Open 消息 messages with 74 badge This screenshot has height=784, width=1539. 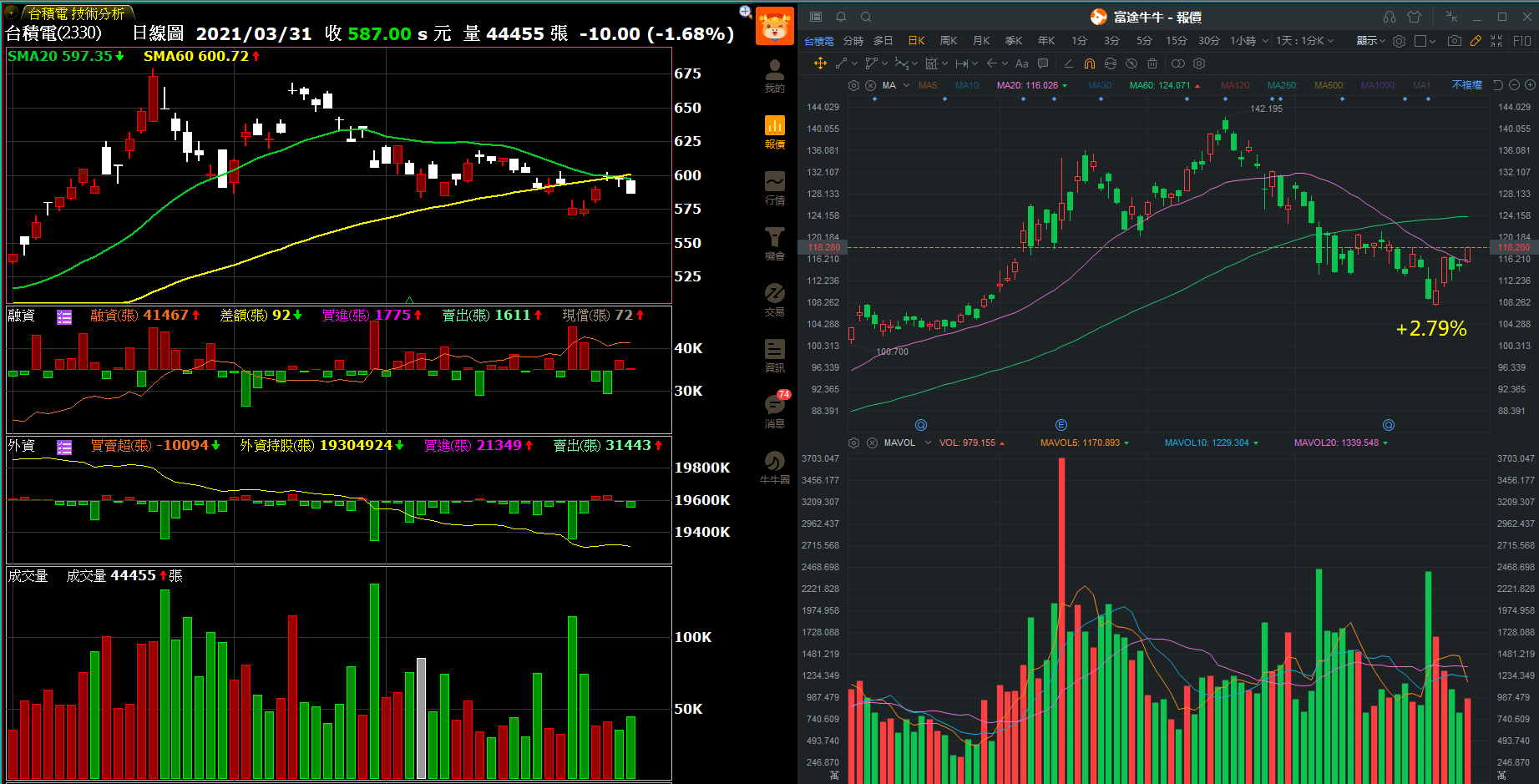[x=775, y=411]
